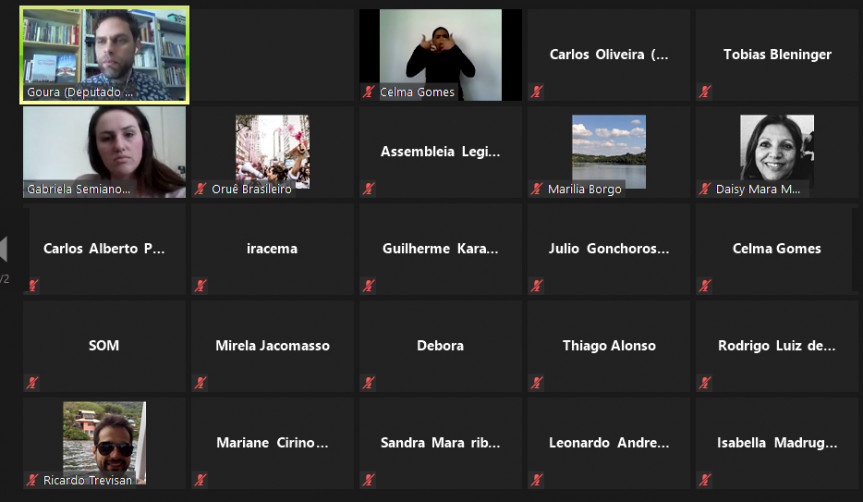Click muted mic icon beside Marilia Borgo
863x502 pixels.
point(537,189)
